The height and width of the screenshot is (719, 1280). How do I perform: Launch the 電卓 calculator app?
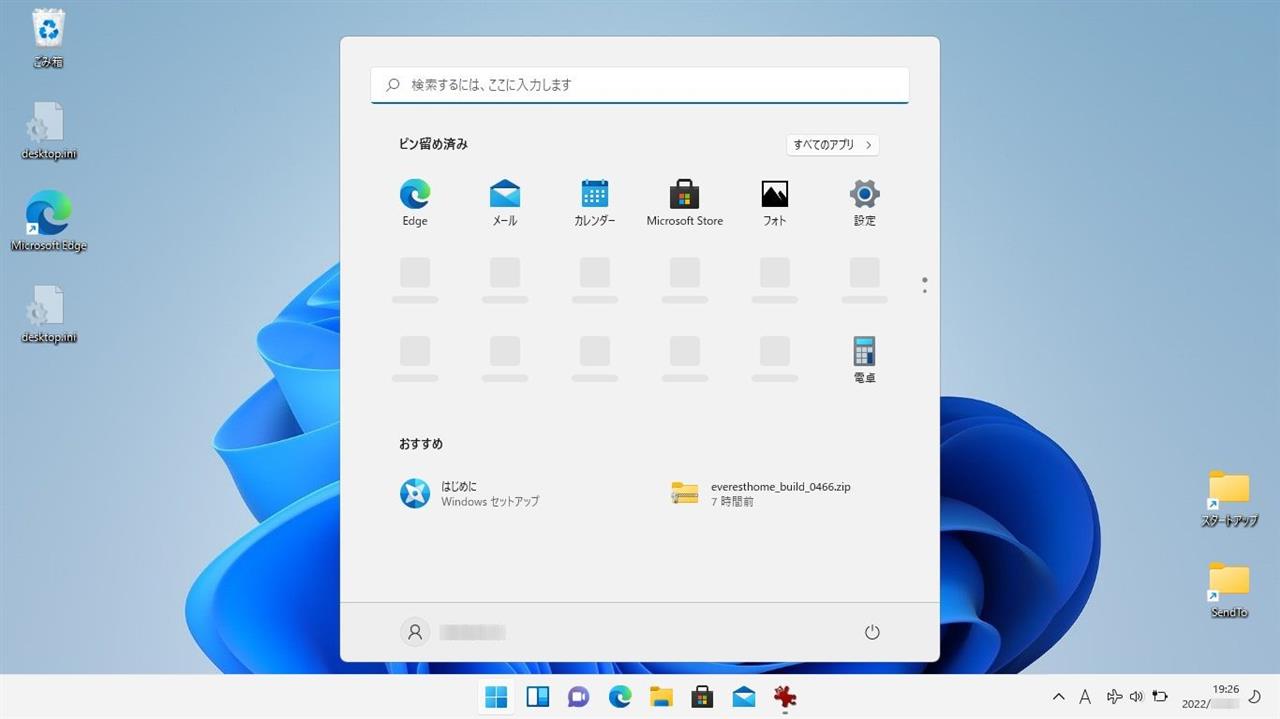(x=865, y=360)
